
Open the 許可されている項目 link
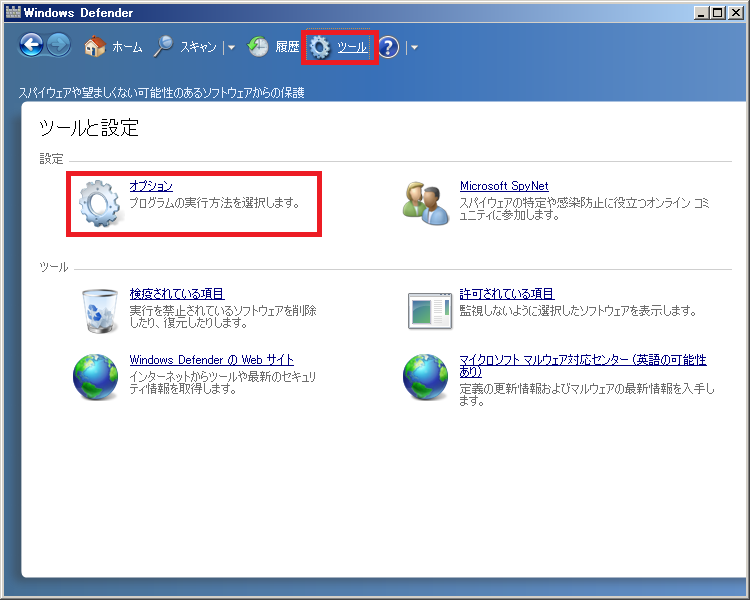tap(507, 293)
